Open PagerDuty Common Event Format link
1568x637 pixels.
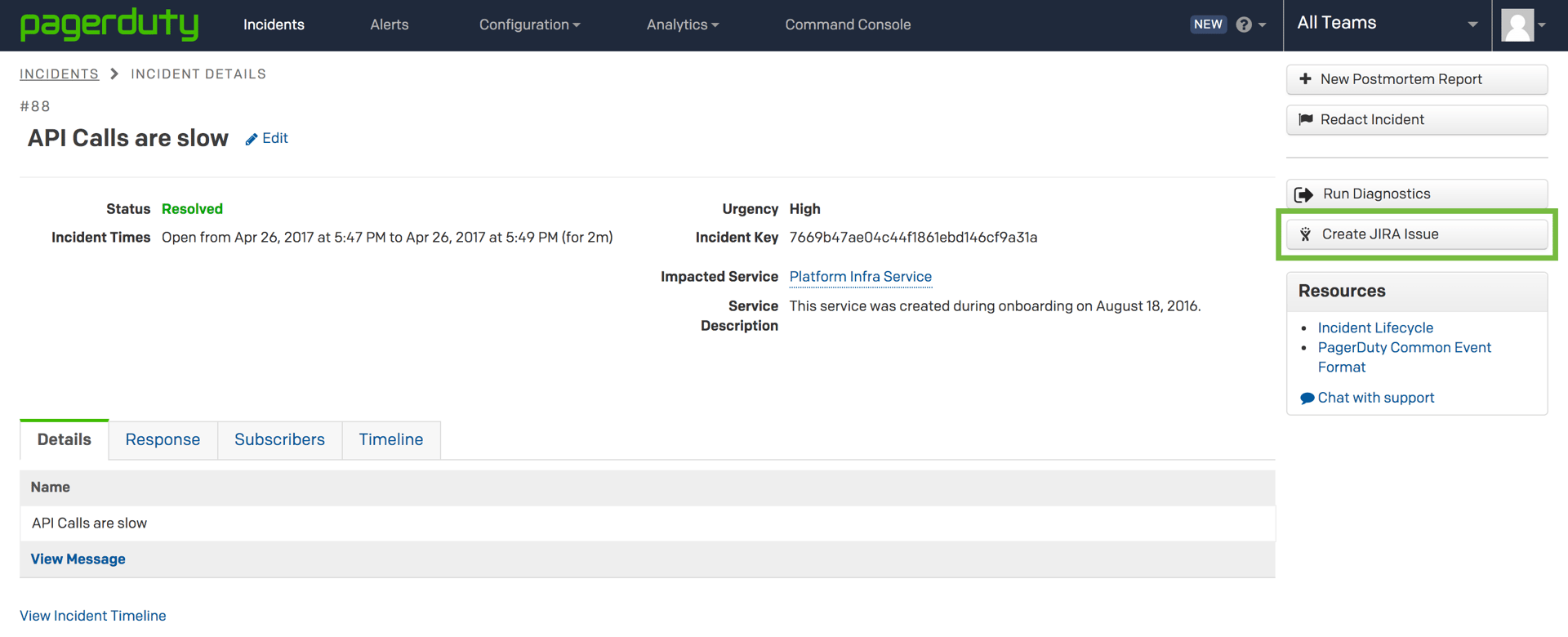coord(1404,357)
